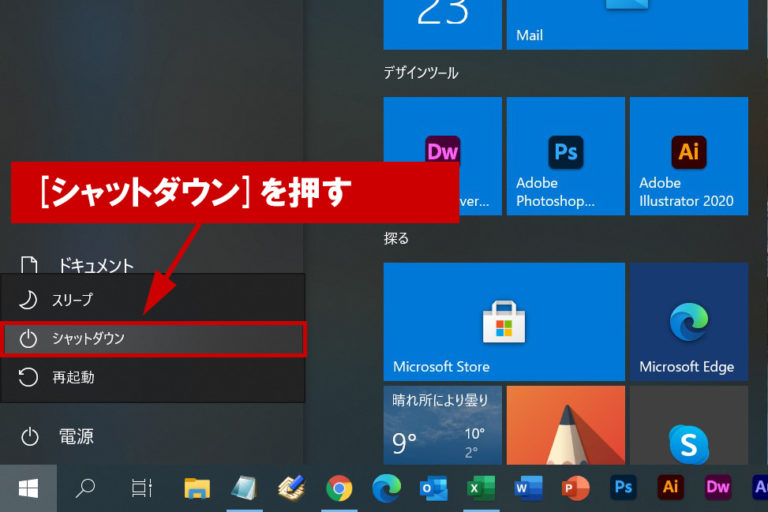
Task: Click the Shut down (シャットダウン) option
Action: point(153,339)
